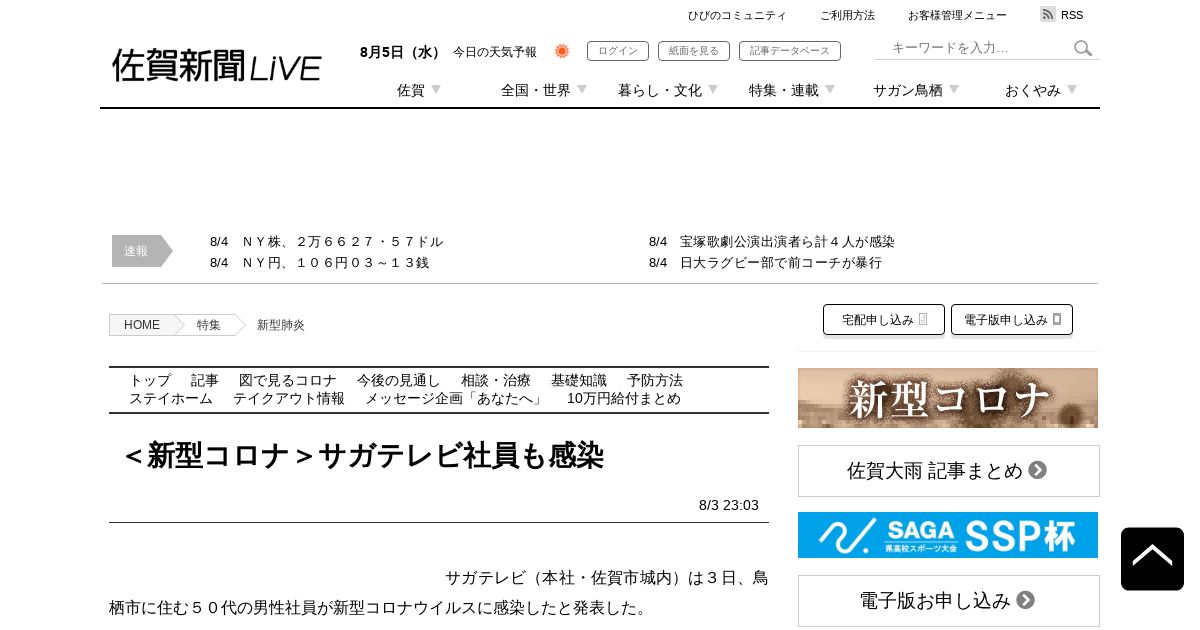Viewport: 1200px width, 630px height.
Task: Open ご利用方法 link
Action: [847, 15]
